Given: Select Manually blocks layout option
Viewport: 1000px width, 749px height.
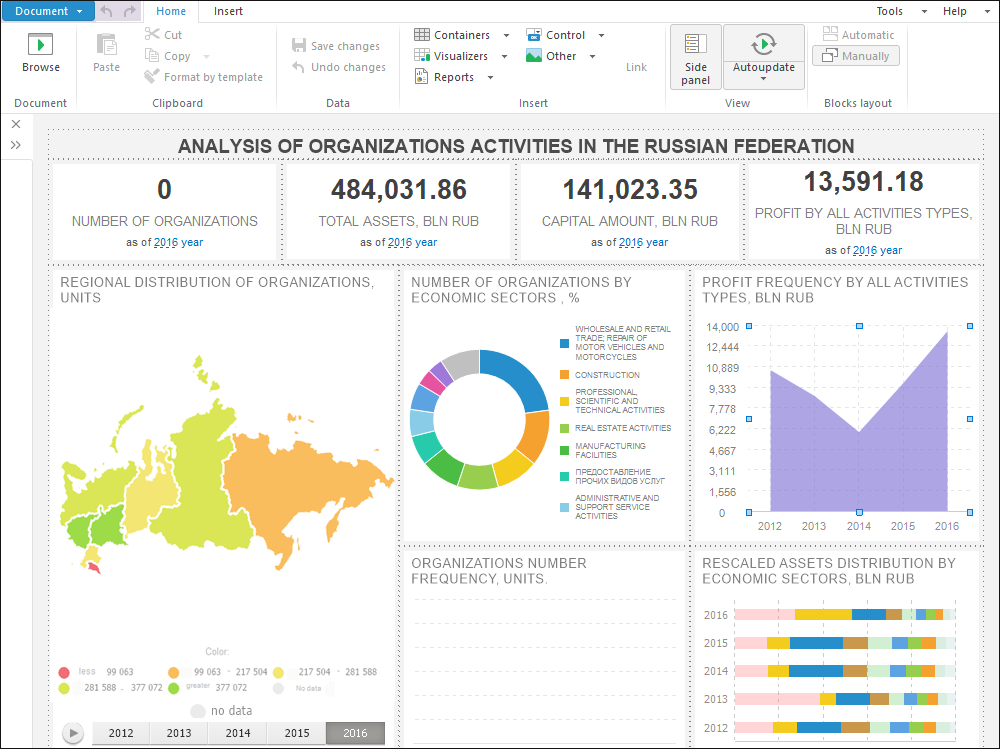Looking at the screenshot, I should click(x=856, y=56).
